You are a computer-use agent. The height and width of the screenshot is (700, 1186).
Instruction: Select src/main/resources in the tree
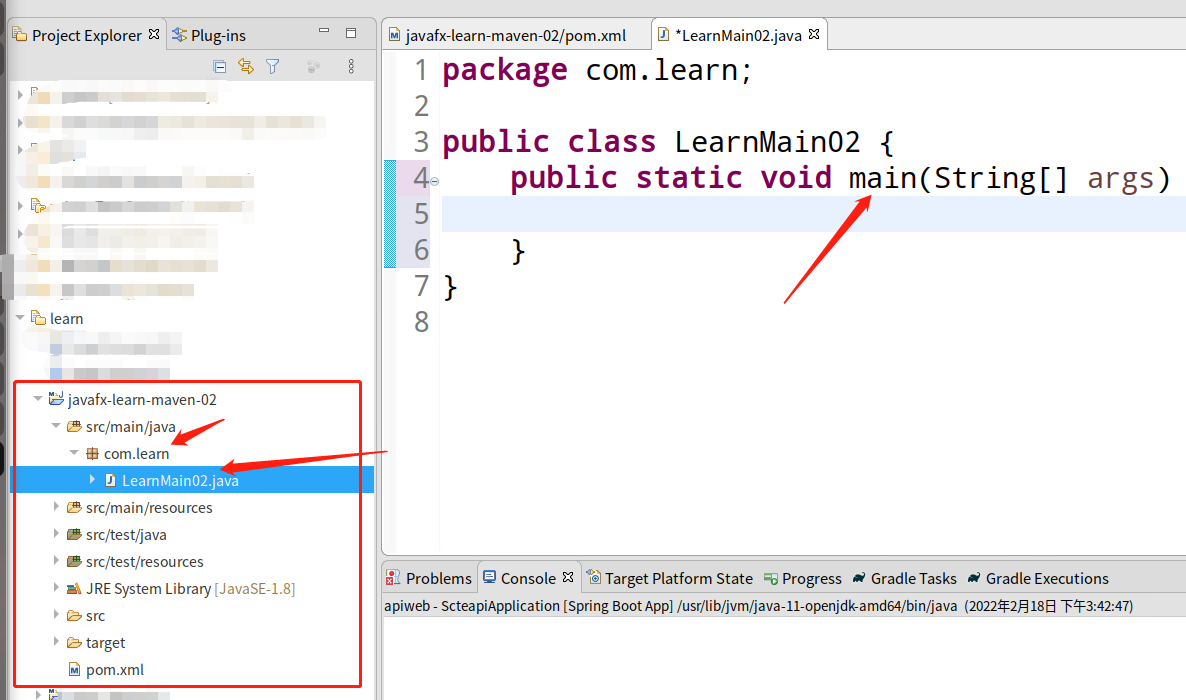click(x=149, y=508)
